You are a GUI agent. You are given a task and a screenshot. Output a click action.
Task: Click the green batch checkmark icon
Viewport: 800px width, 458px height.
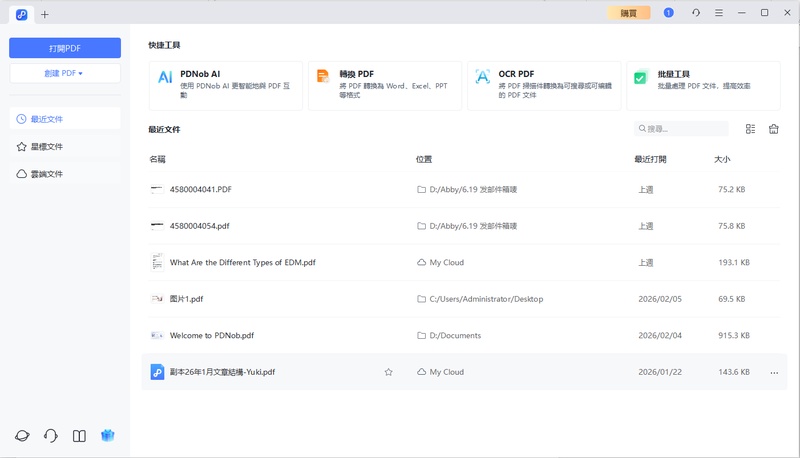click(x=641, y=77)
